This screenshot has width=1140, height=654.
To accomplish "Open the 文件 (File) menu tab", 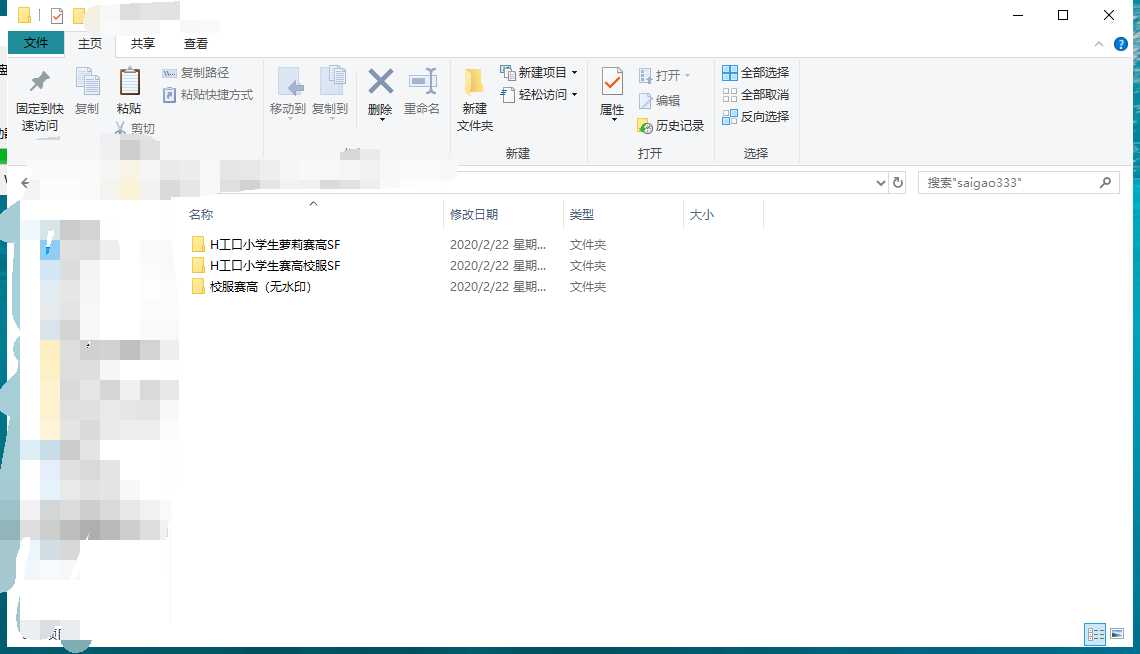I will coord(36,43).
